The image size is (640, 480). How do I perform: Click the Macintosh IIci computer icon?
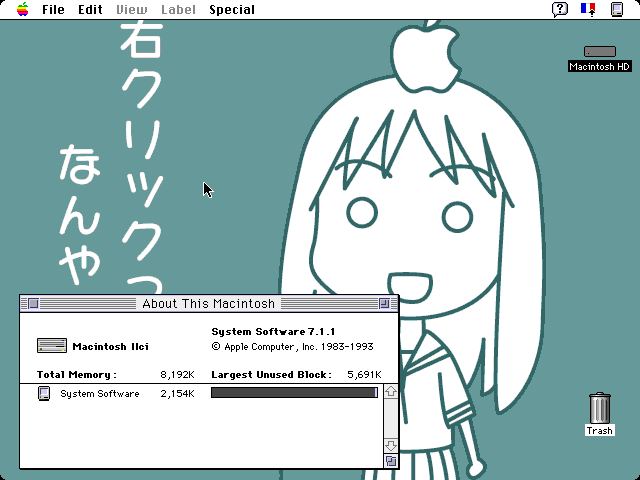coord(52,346)
